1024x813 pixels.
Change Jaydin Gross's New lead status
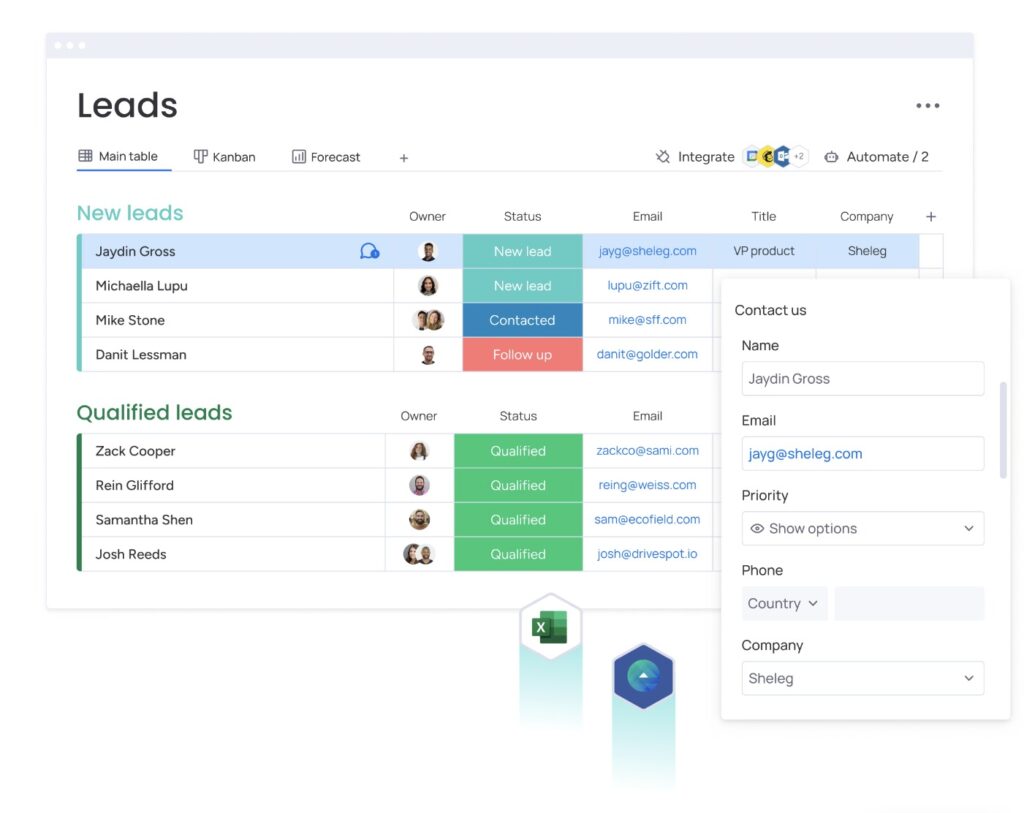click(522, 251)
